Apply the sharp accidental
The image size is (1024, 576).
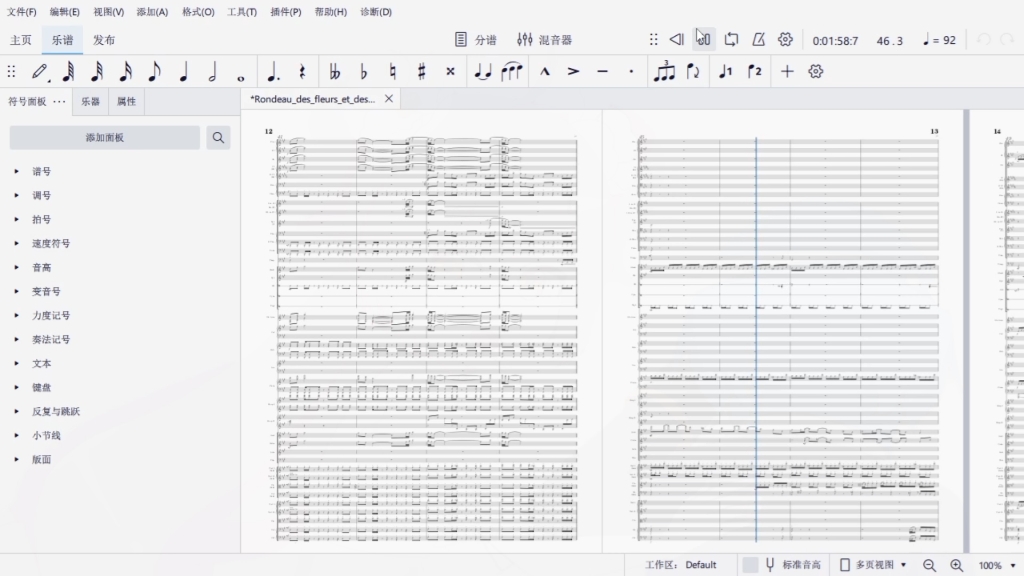click(x=421, y=71)
